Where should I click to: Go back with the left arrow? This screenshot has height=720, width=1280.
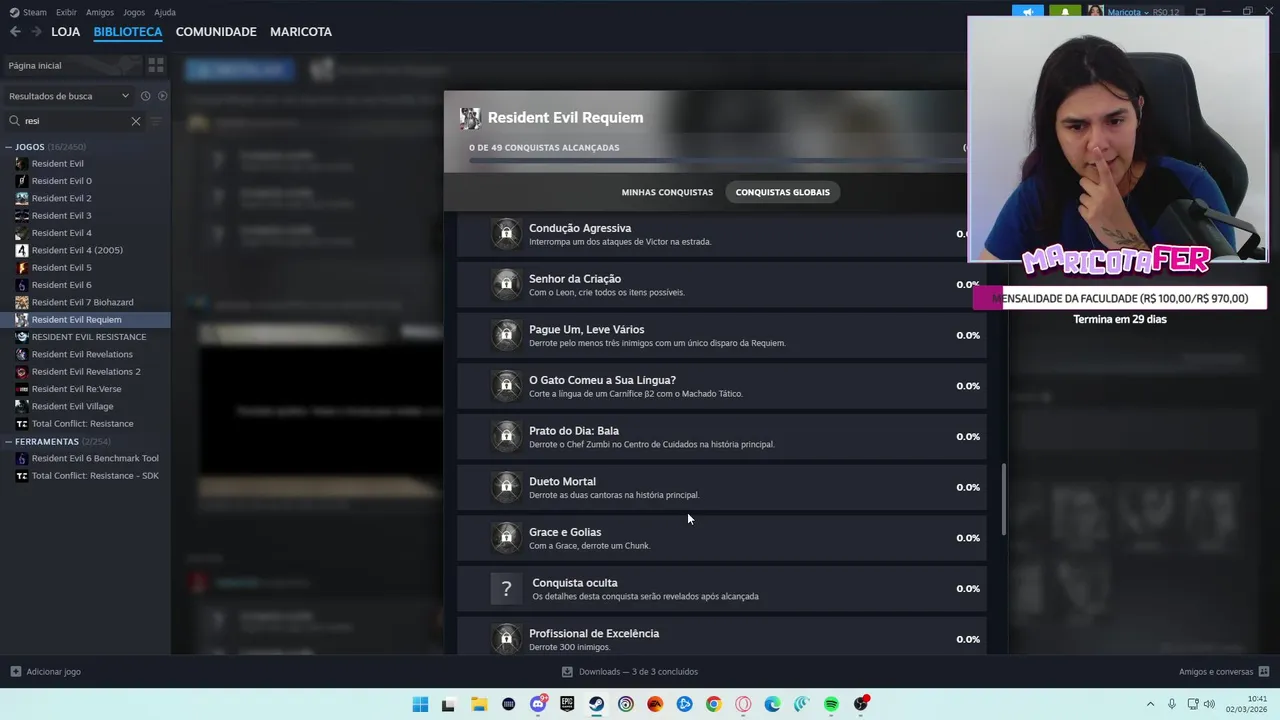(15, 32)
